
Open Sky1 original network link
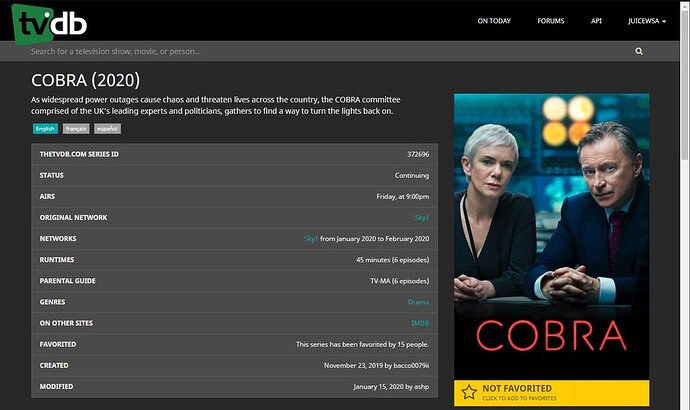(x=422, y=218)
